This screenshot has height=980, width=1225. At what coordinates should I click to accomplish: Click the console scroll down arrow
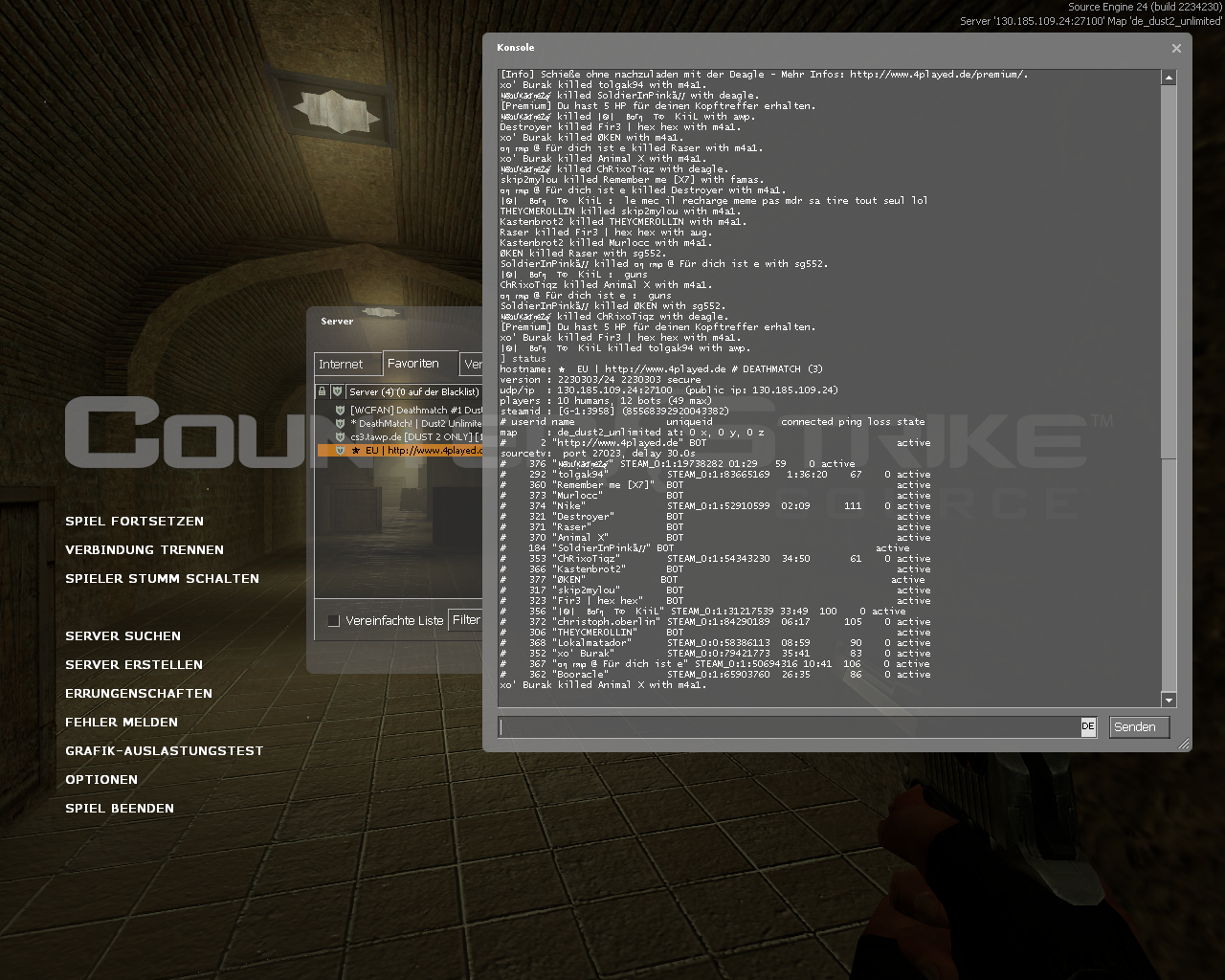pos(1169,700)
